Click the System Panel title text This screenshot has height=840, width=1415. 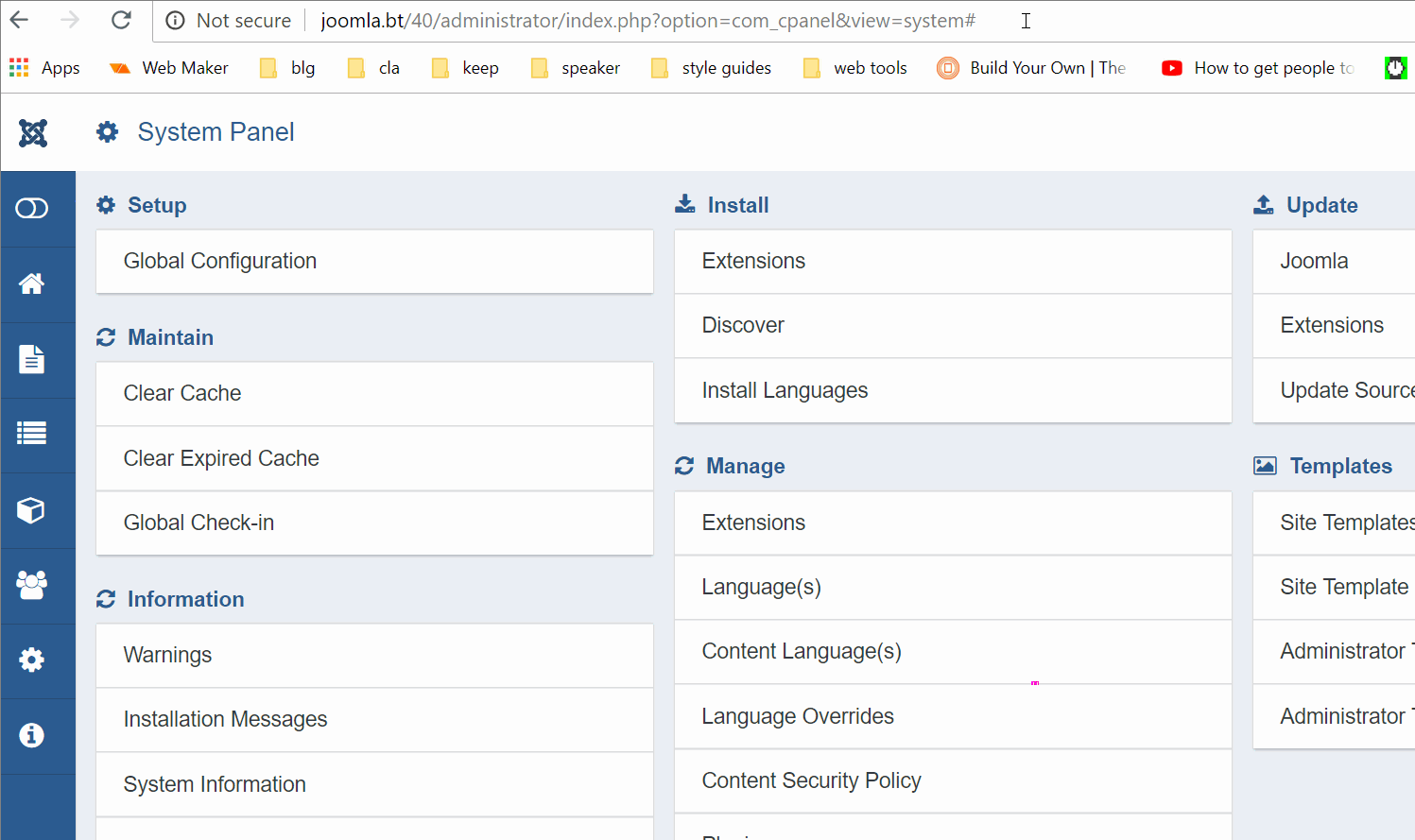(x=216, y=132)
